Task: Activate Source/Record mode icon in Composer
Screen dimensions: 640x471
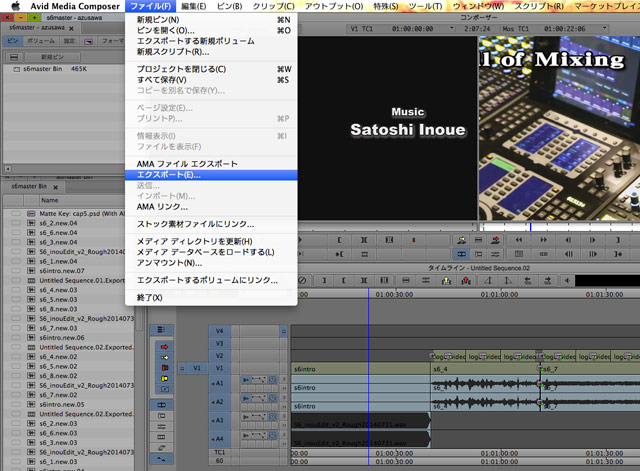Action: [x=461, y=254]
